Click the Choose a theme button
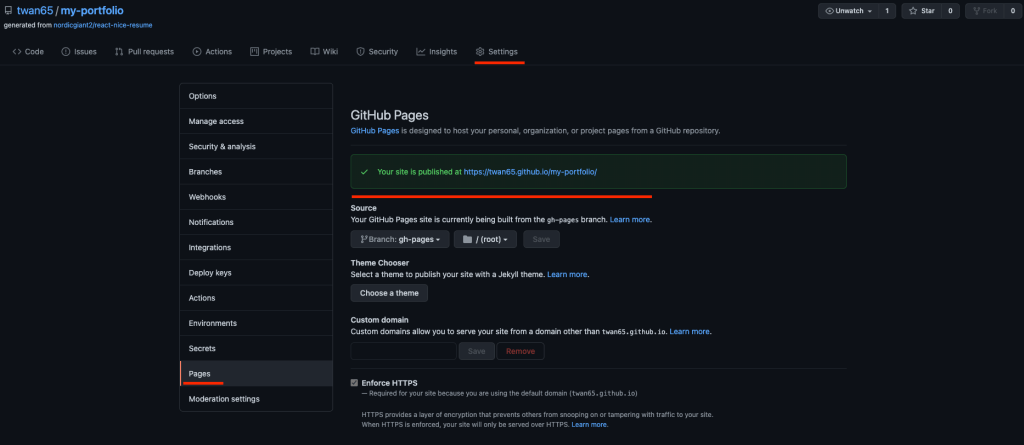This screenshot has width=1024, height=445. [x=389, y=293]
